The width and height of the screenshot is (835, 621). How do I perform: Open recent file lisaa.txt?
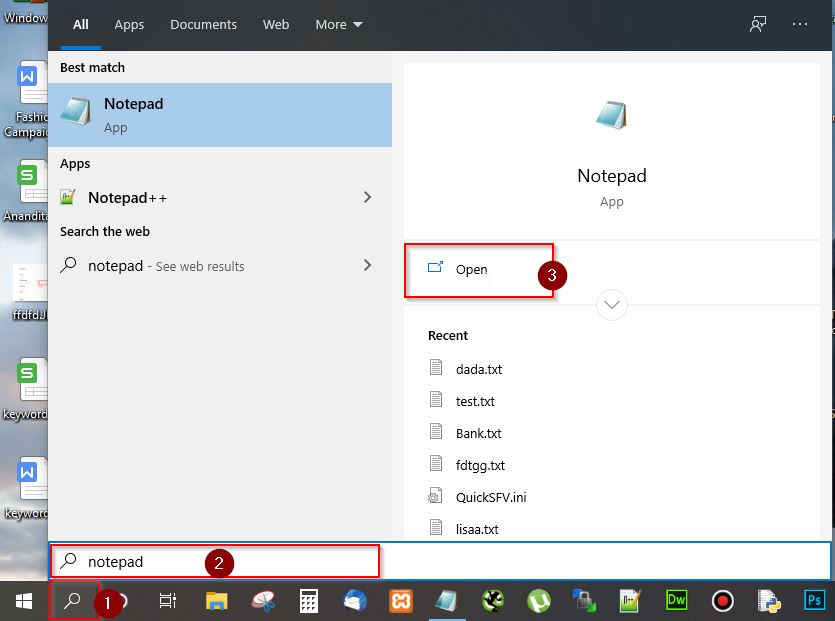pos(477,529)
